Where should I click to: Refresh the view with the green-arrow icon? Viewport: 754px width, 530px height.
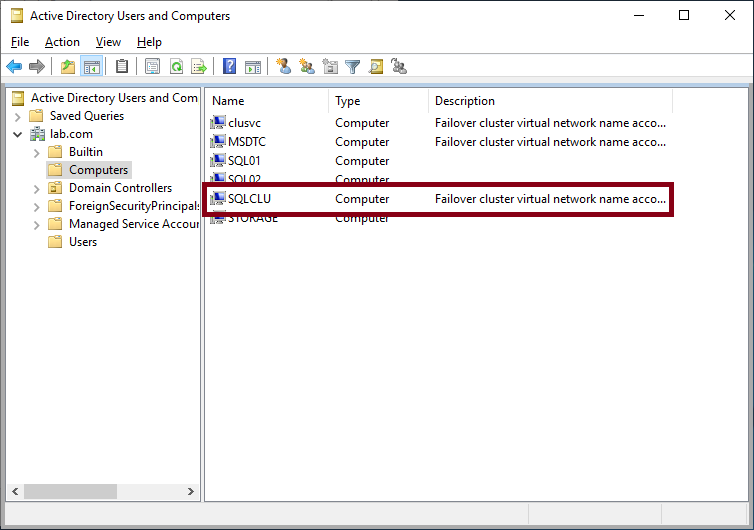[x=176, y=66]
